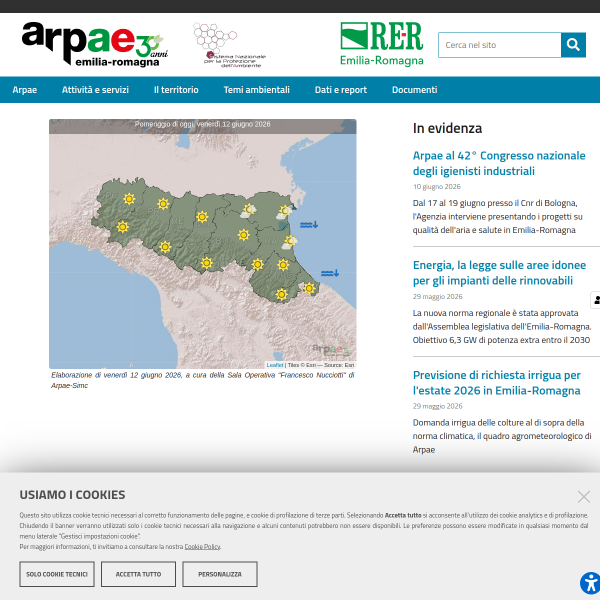600x600 pixels.
Task: Click the Arpae Emilia-Romagna logo
Action: (95, 44)
